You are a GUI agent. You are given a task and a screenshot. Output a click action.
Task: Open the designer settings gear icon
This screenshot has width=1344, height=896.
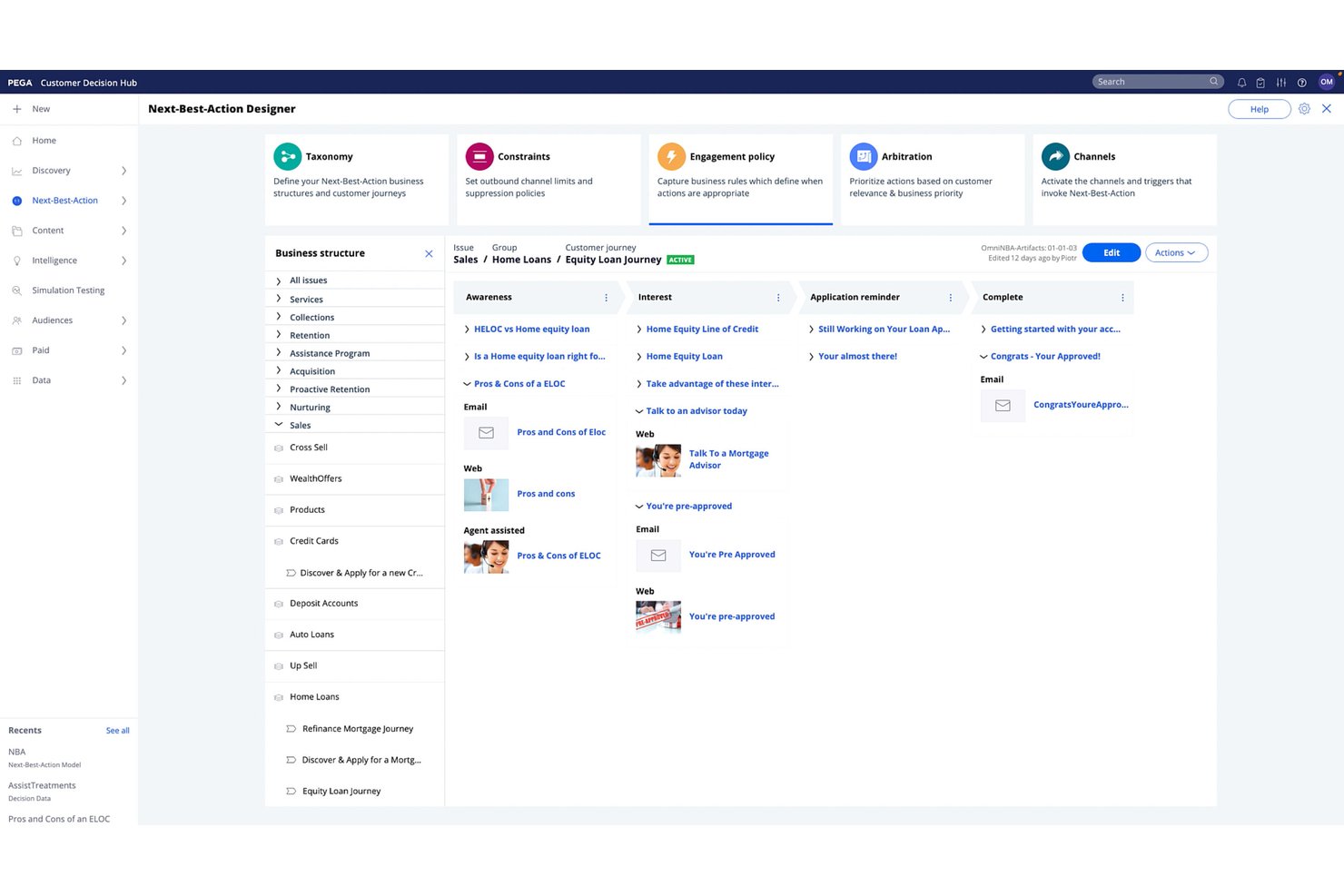(1304, 109)
